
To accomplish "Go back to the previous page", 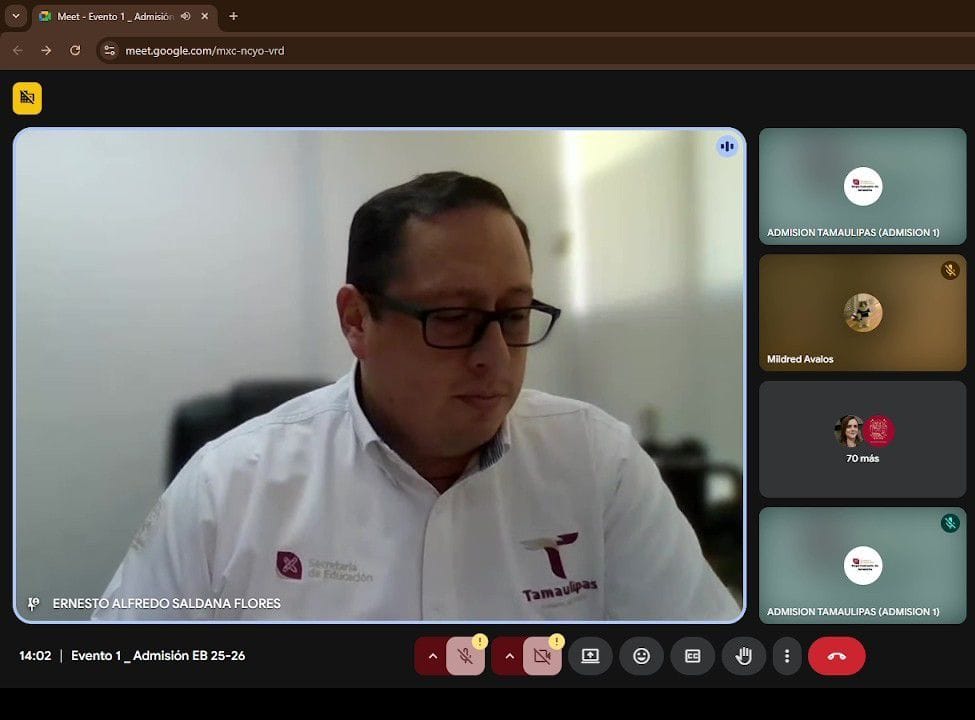I will tap(17, 50).
